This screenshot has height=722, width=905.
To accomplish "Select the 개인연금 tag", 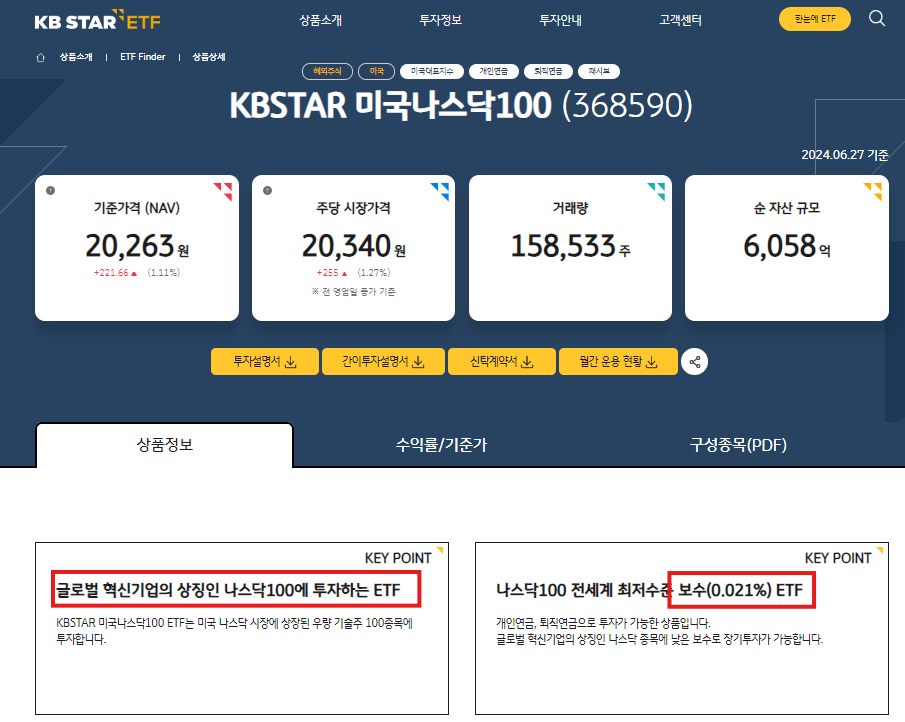I will point(493,72).
